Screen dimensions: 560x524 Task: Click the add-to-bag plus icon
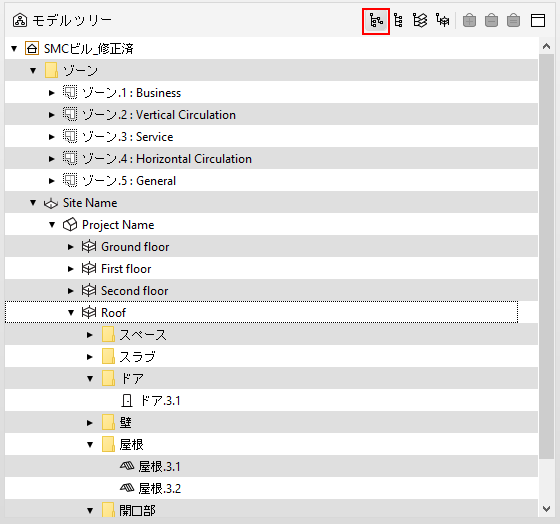click(469, 21)
